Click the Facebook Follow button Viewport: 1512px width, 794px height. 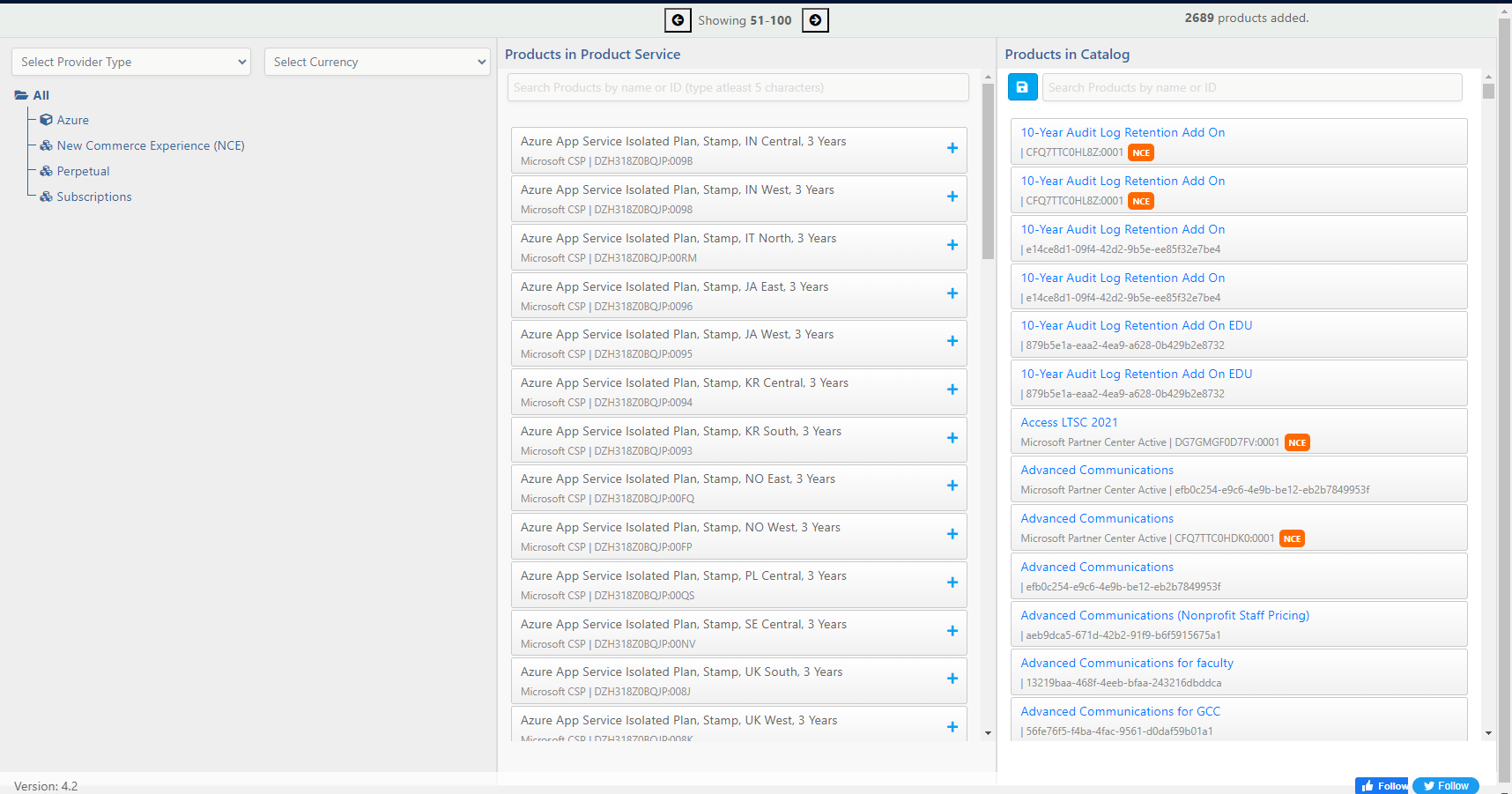1382,786
